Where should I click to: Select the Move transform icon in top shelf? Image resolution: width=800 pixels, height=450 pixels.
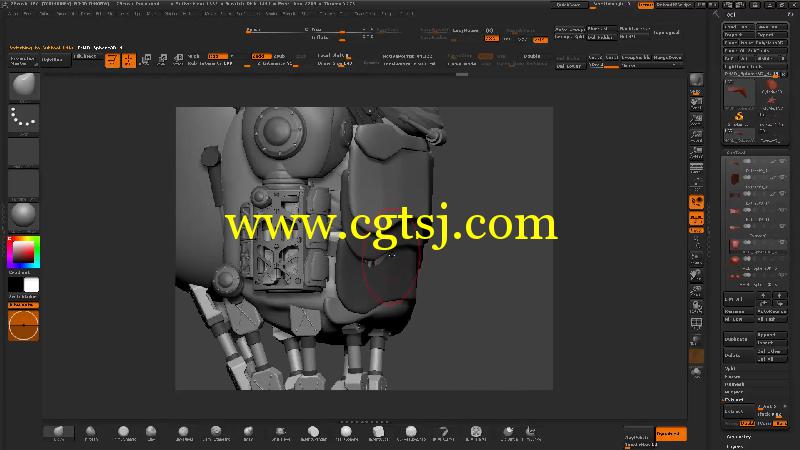click(x=145, y=60)
